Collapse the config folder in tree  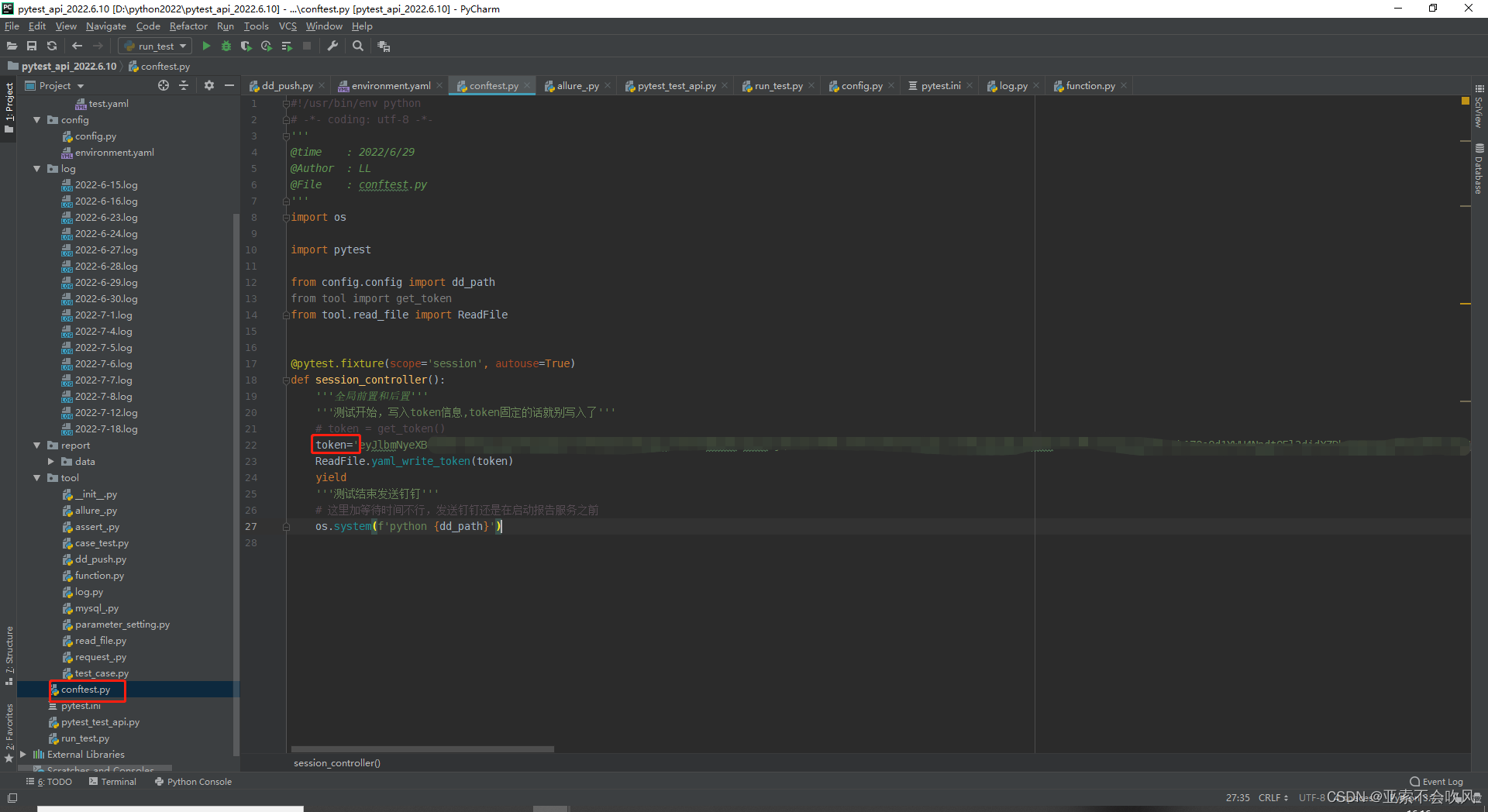[36, 120]
